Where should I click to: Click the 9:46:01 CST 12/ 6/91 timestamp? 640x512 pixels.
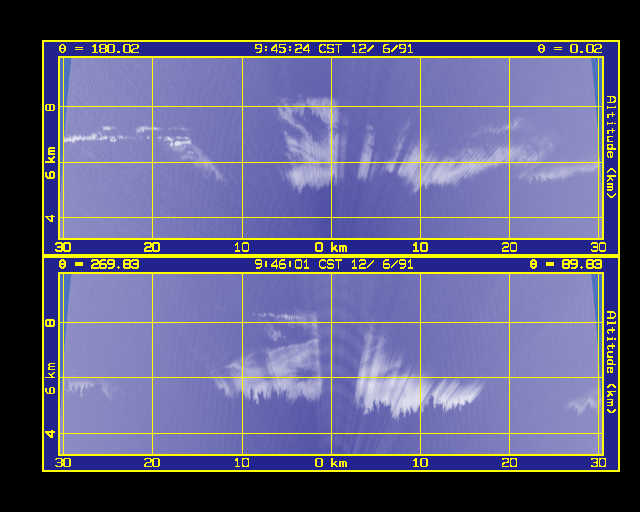[x=334, y=265]
